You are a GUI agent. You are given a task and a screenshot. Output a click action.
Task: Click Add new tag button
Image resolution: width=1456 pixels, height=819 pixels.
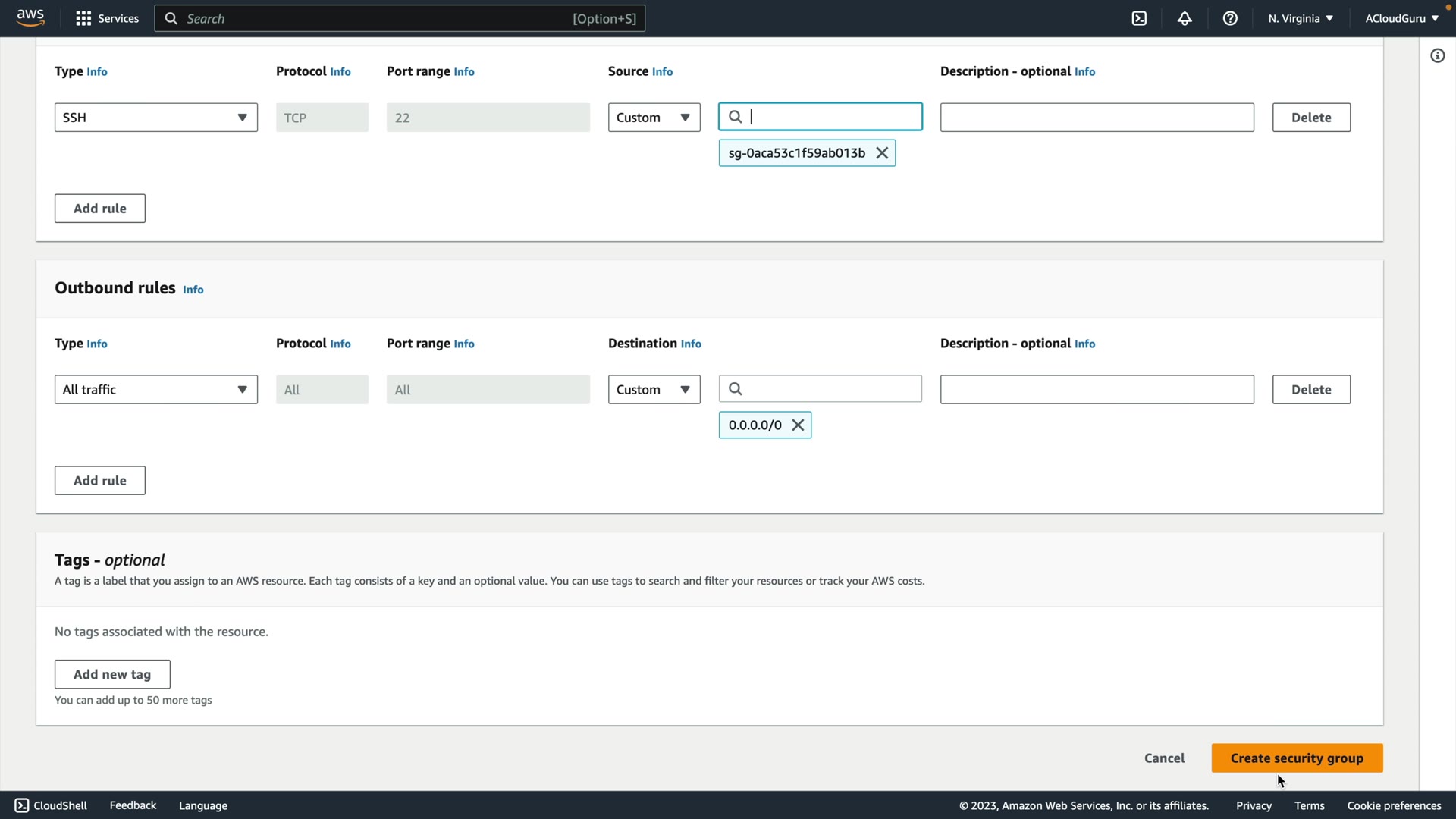tap(112, 674)
